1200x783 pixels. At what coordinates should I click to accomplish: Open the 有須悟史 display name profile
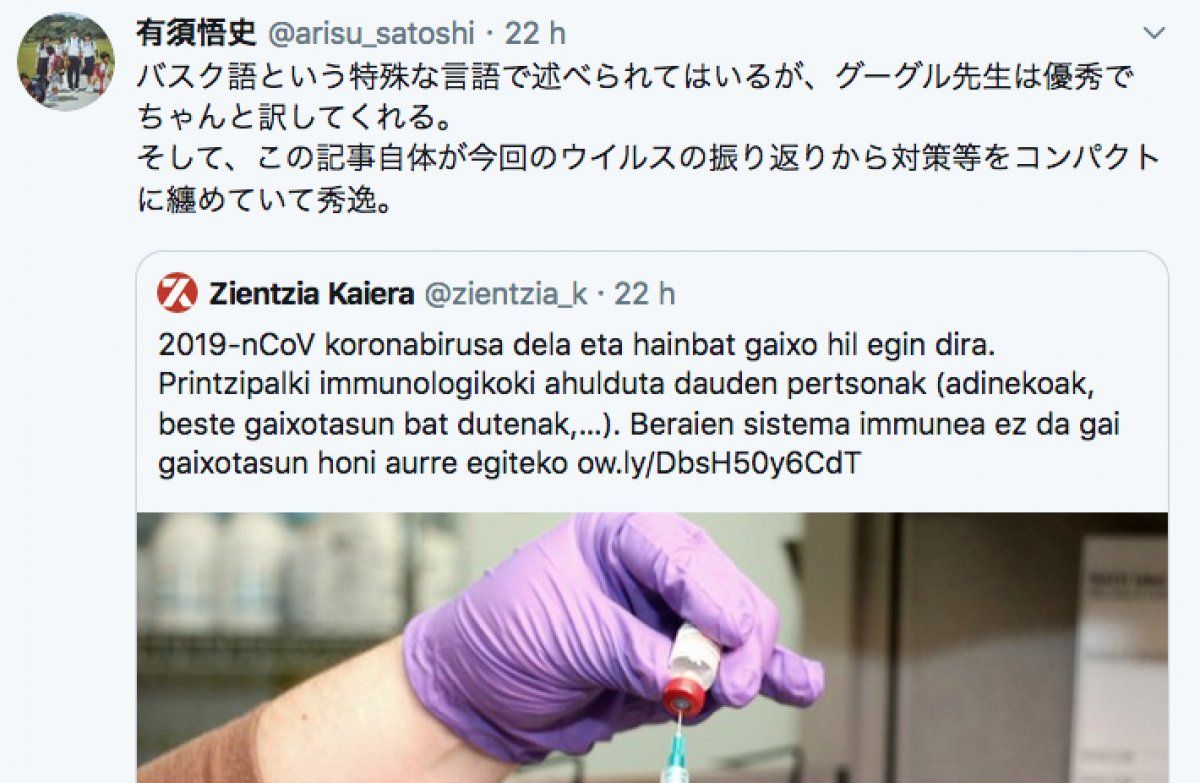click(196, 34)
